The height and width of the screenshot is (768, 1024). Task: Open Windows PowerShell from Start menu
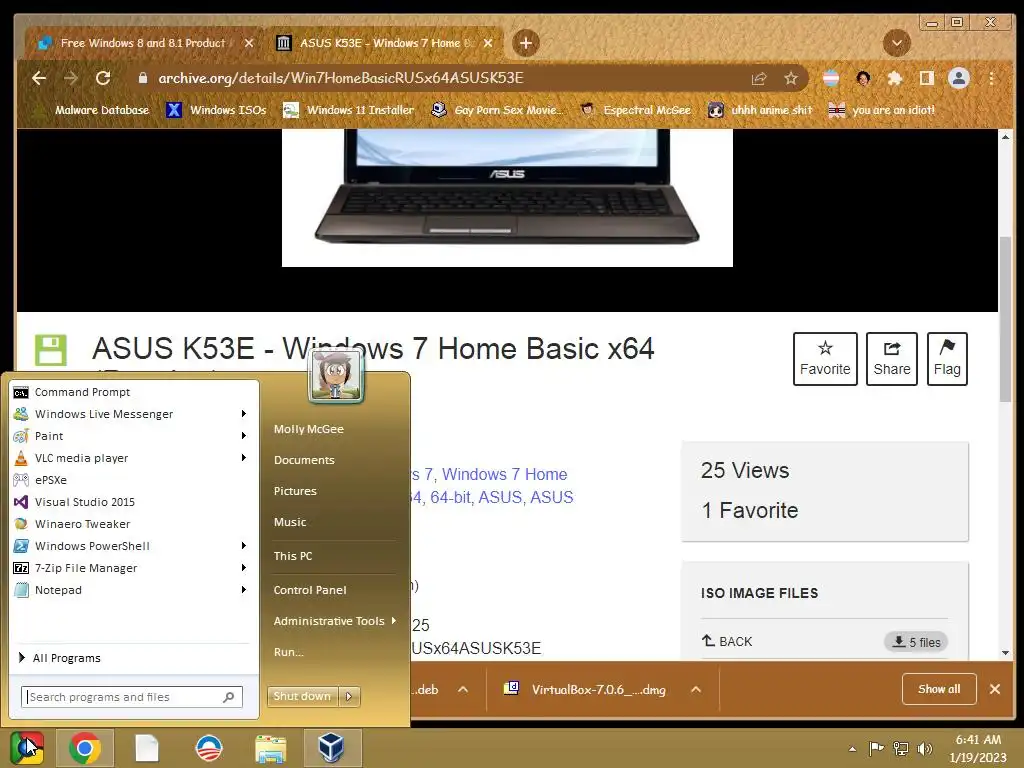tap(124, 546)
